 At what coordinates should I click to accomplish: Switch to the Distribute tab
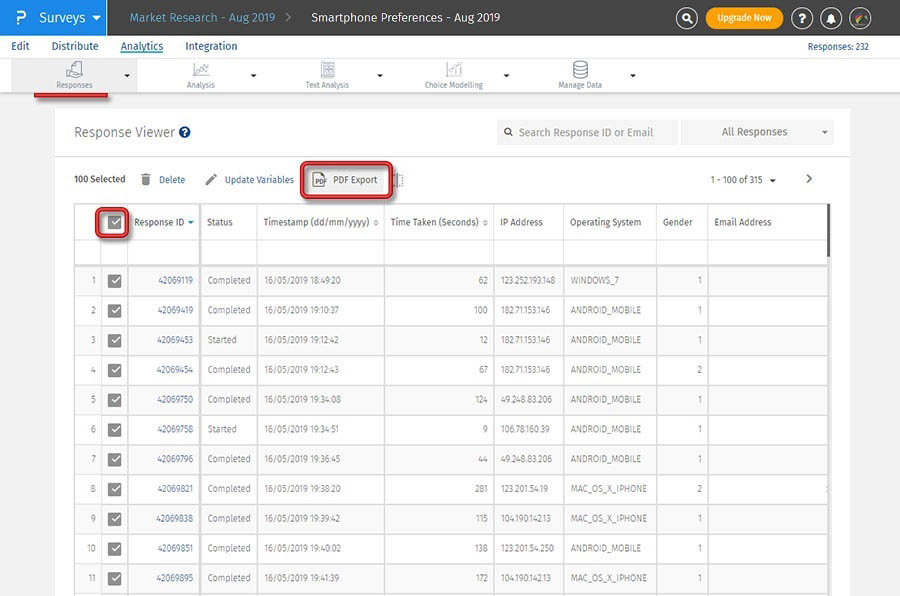(75, 46)
